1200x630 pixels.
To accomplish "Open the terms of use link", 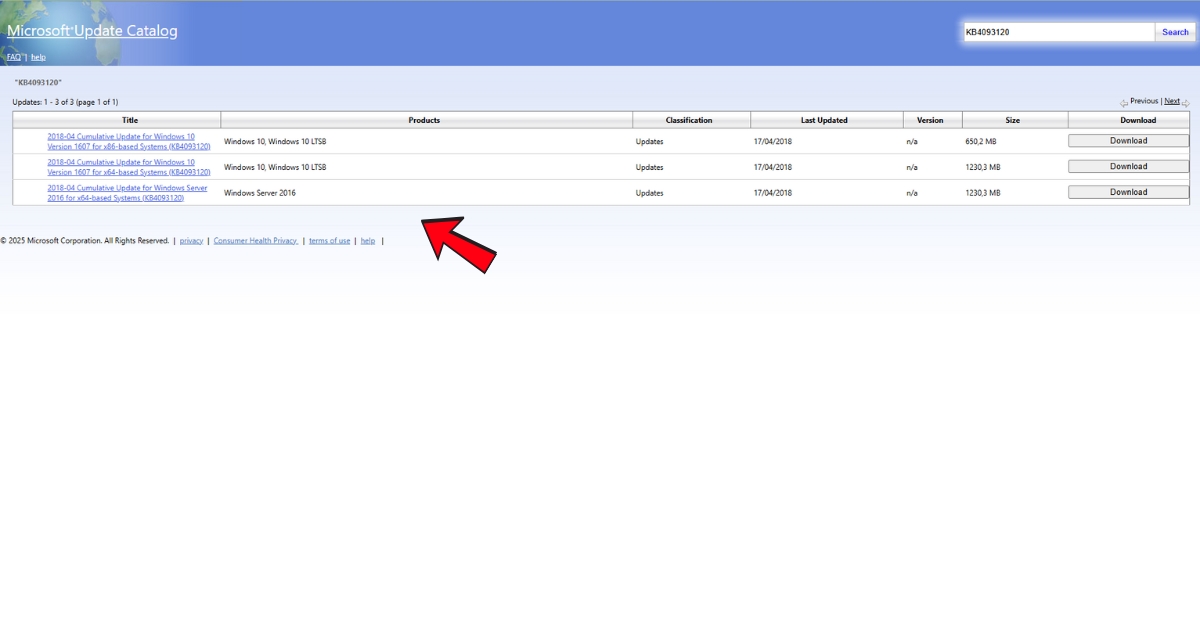I will pyautogui.click(x=329, y=241).
